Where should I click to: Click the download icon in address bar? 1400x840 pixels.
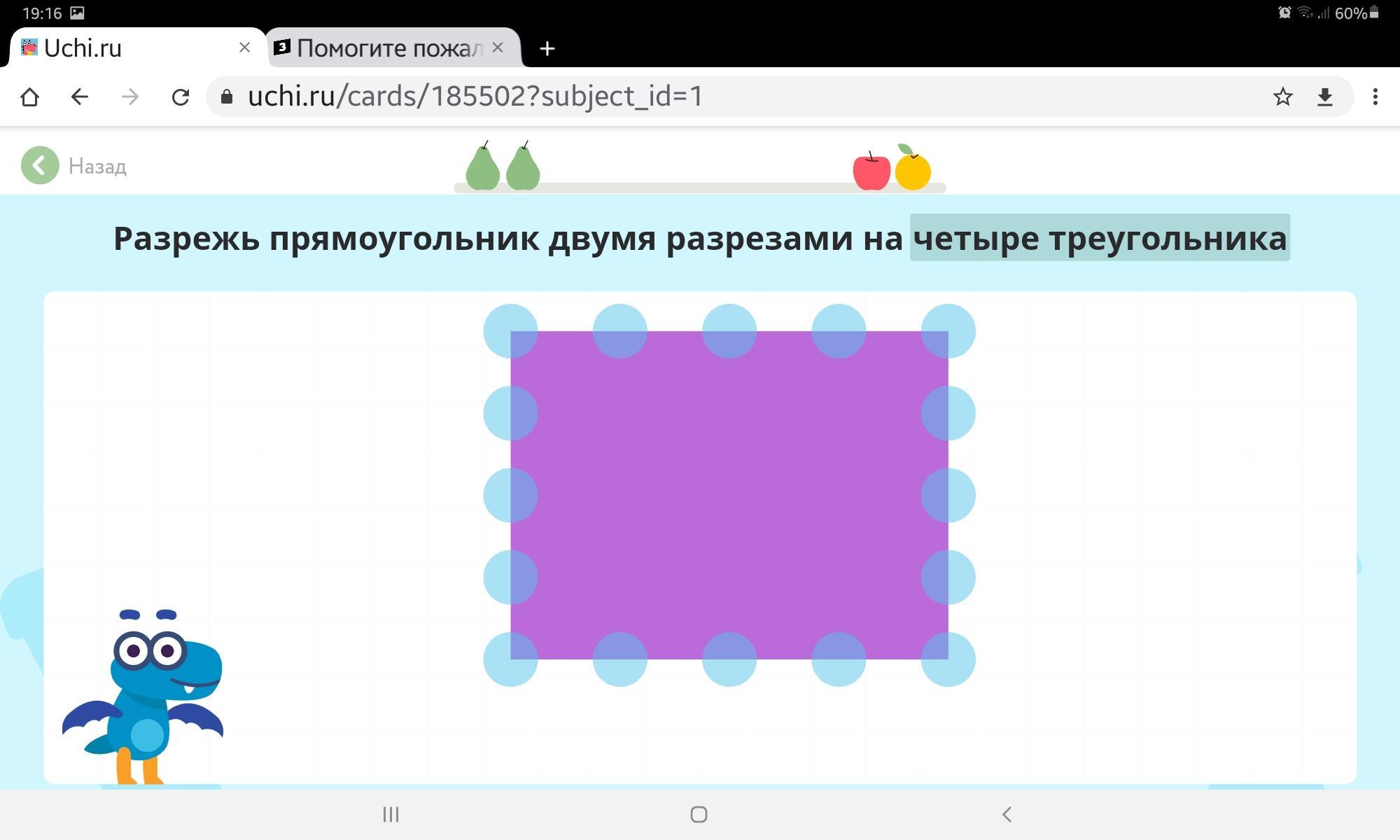point(1324,97)
